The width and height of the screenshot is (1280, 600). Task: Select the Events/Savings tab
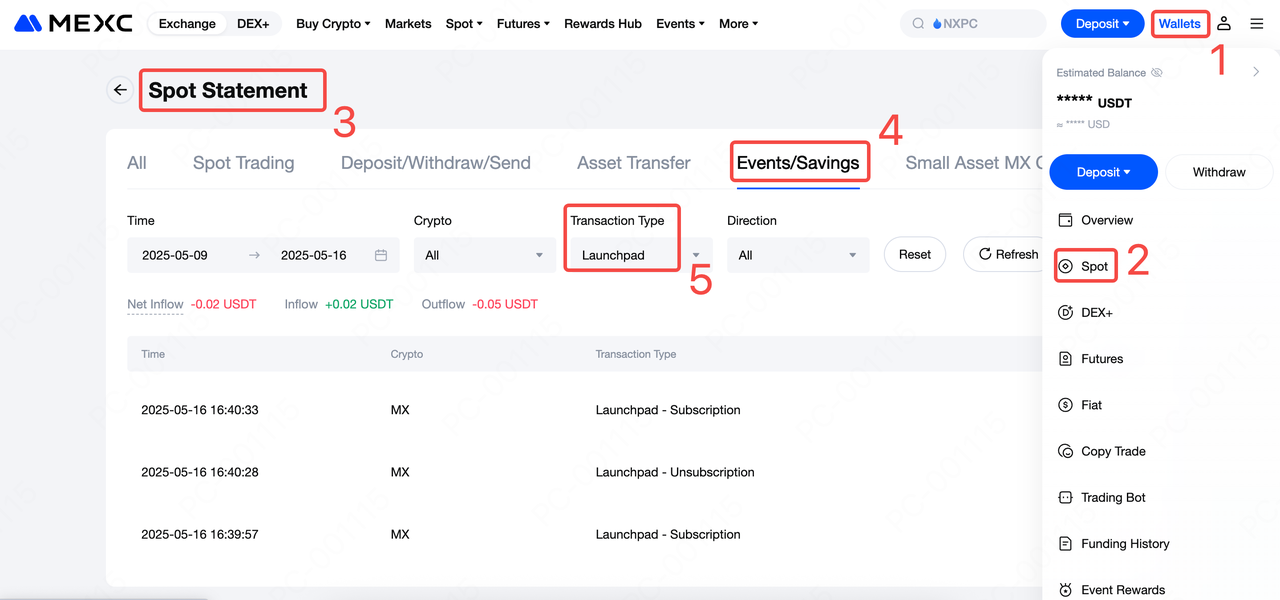[798, 163]
